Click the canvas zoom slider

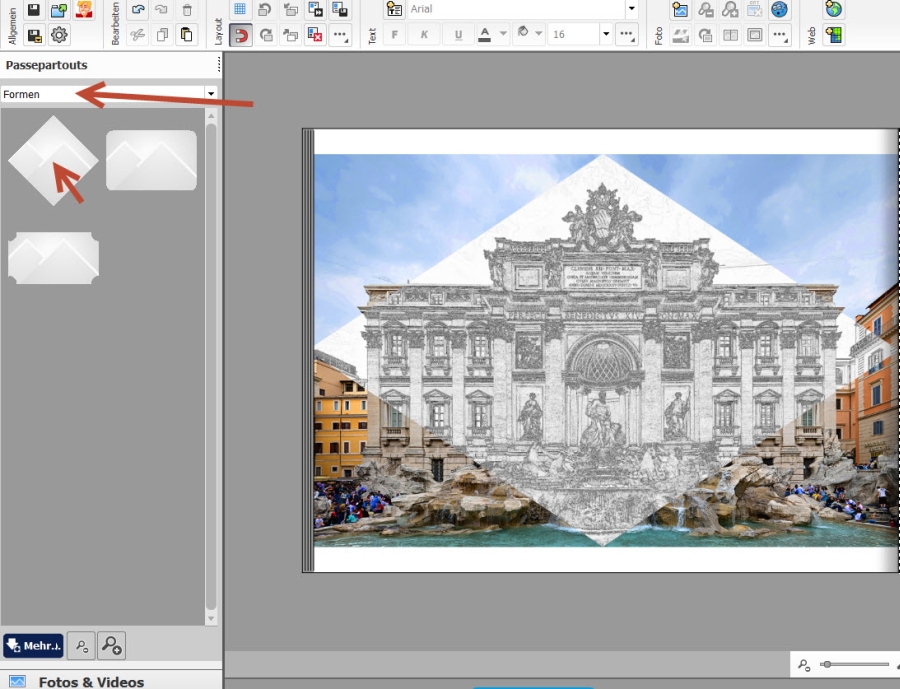[855, 664]
